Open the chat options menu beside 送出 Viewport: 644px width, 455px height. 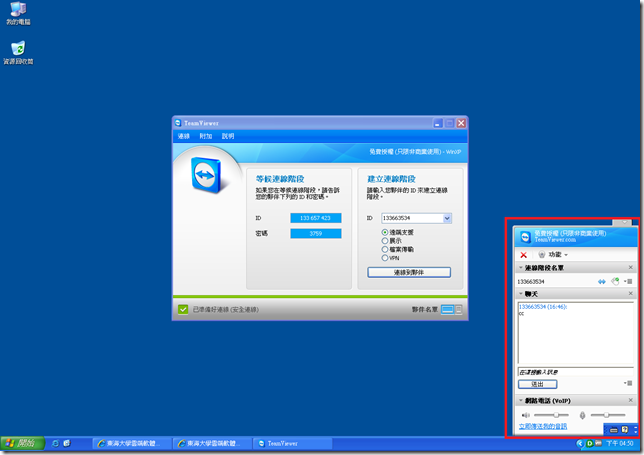[628, 384]
